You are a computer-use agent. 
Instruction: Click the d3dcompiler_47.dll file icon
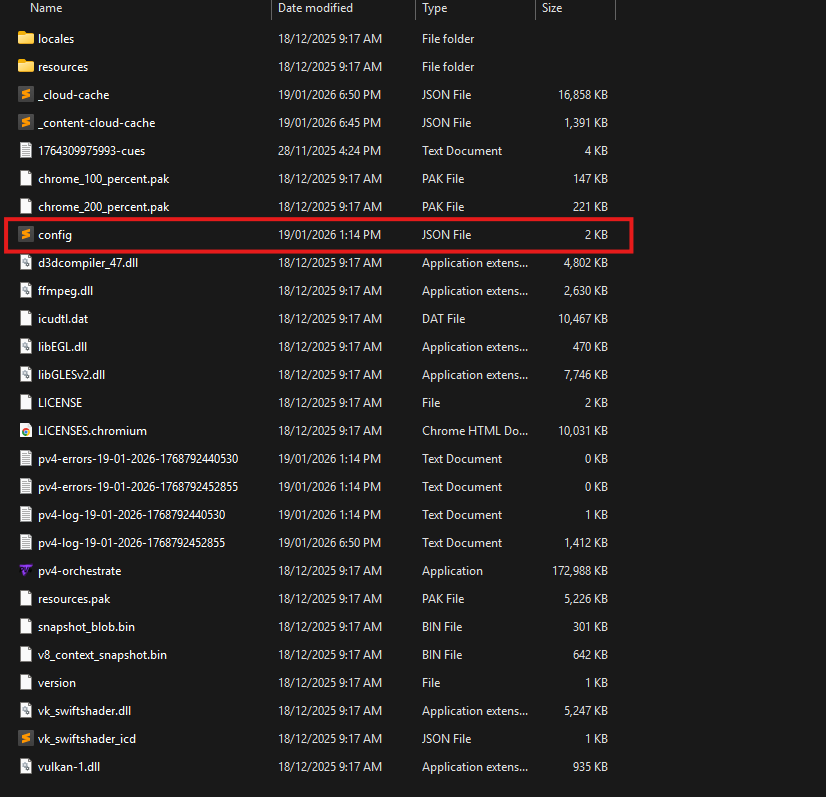(26, 262)
